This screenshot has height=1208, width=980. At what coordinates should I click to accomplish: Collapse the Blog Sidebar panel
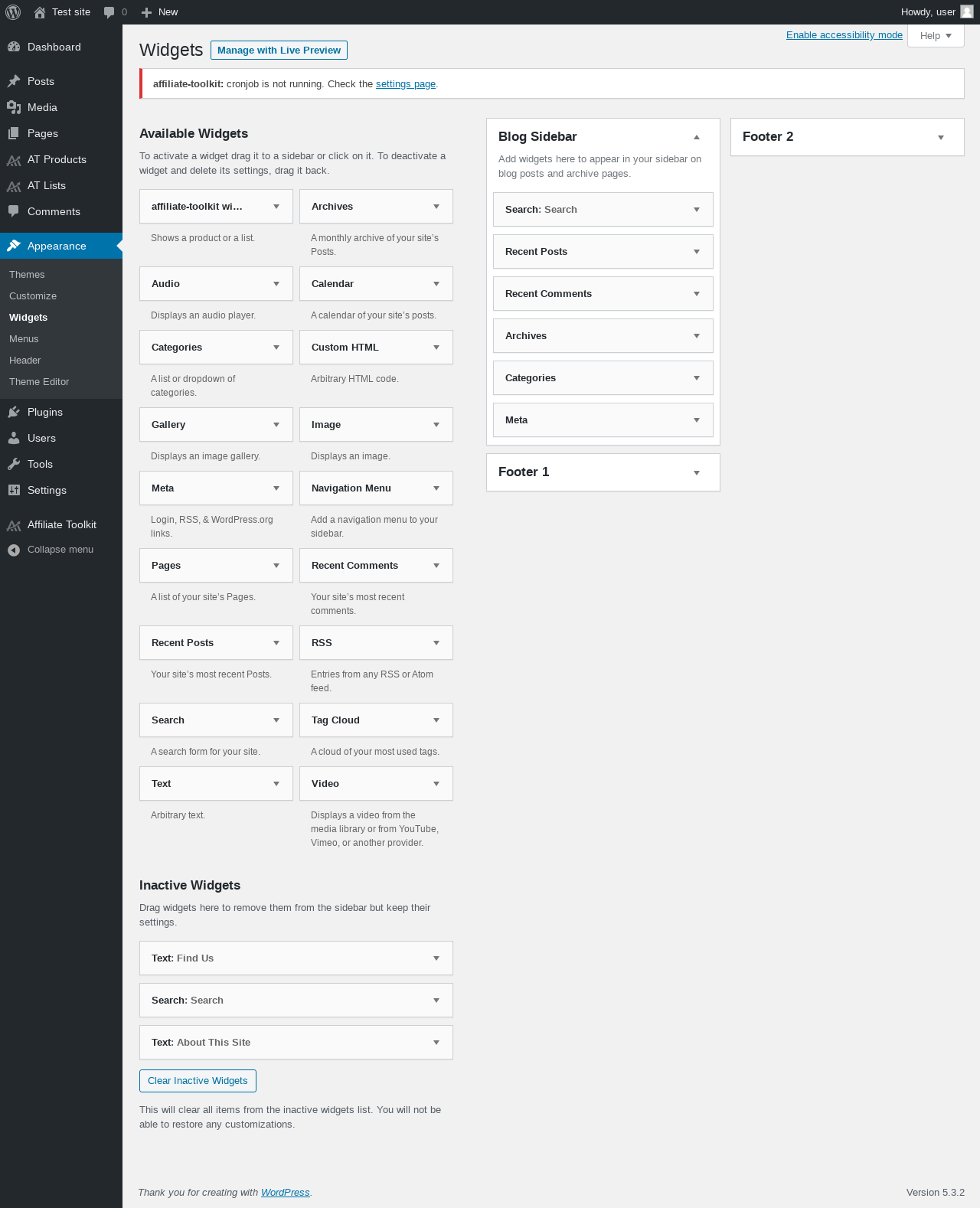(697, 137)
